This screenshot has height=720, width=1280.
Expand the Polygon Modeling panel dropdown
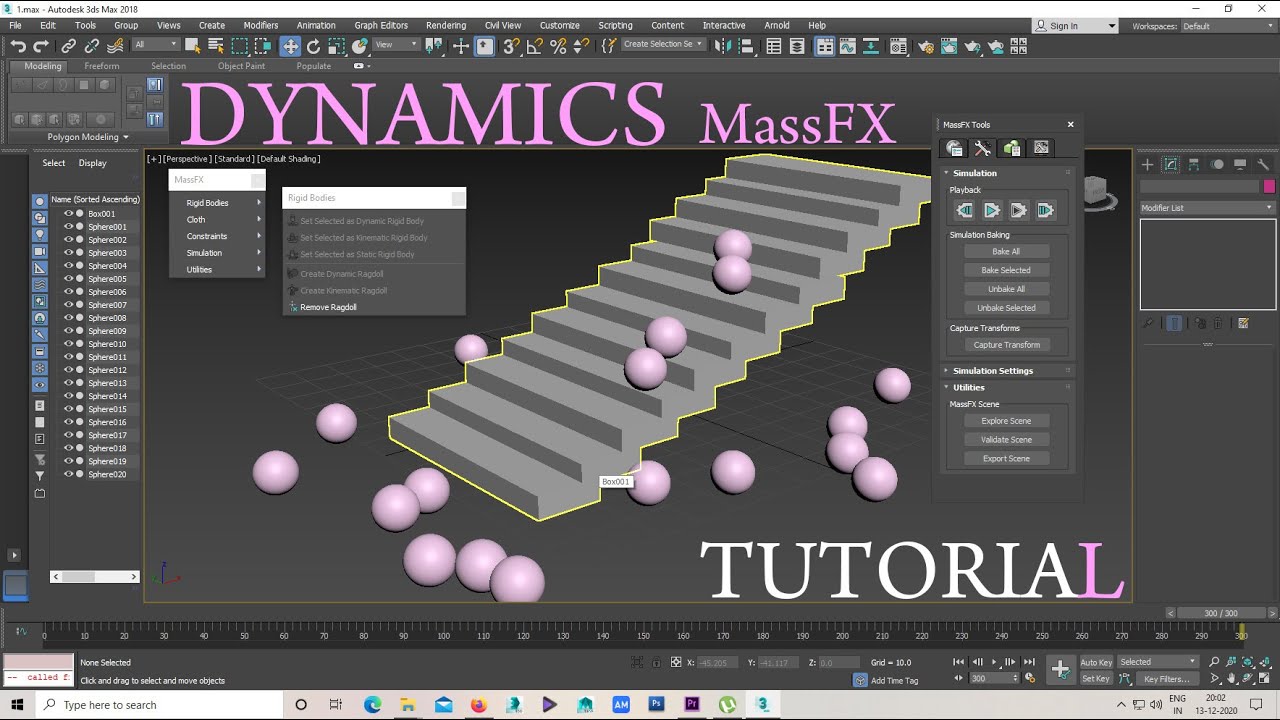pyautogui.click(x=88, y=137)
